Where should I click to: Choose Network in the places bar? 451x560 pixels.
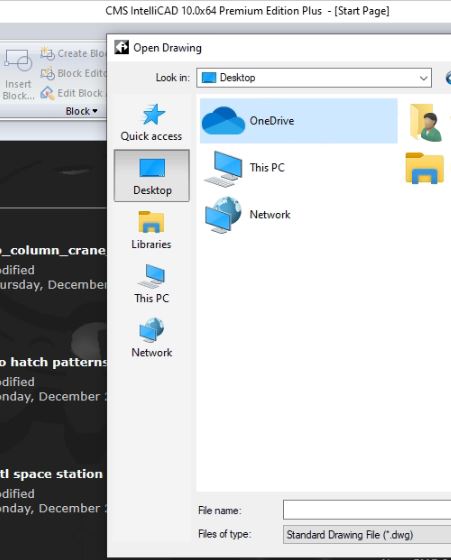tap(151, 338)
